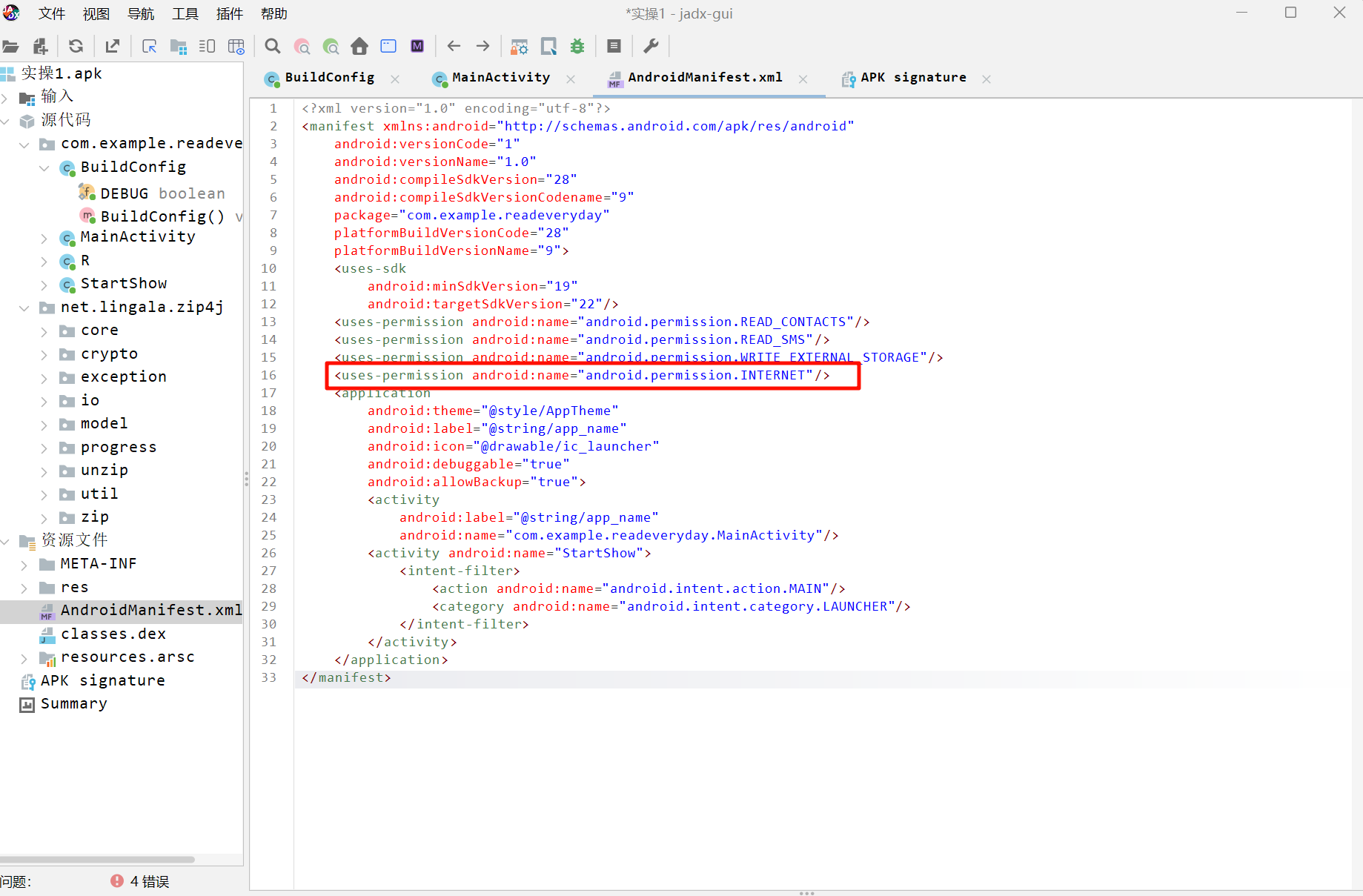Click the export project icon
The width and height of the screenshot is (1363, 896).
pos(113,47)
